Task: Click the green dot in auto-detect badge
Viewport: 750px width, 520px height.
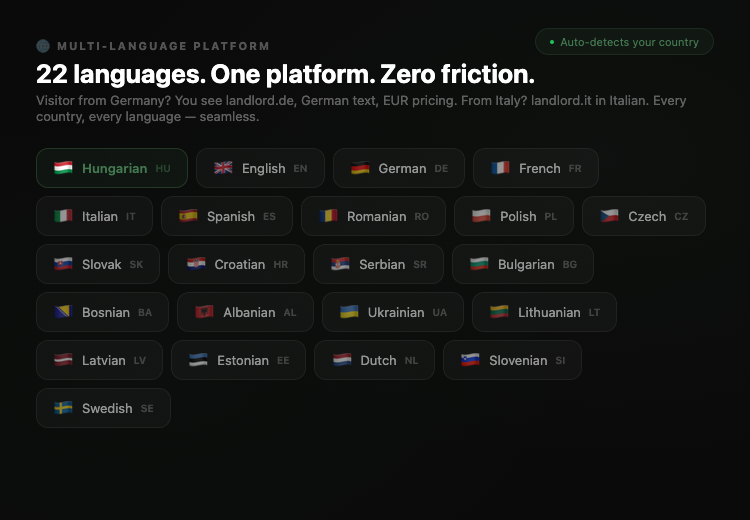Action: [552, 42]
